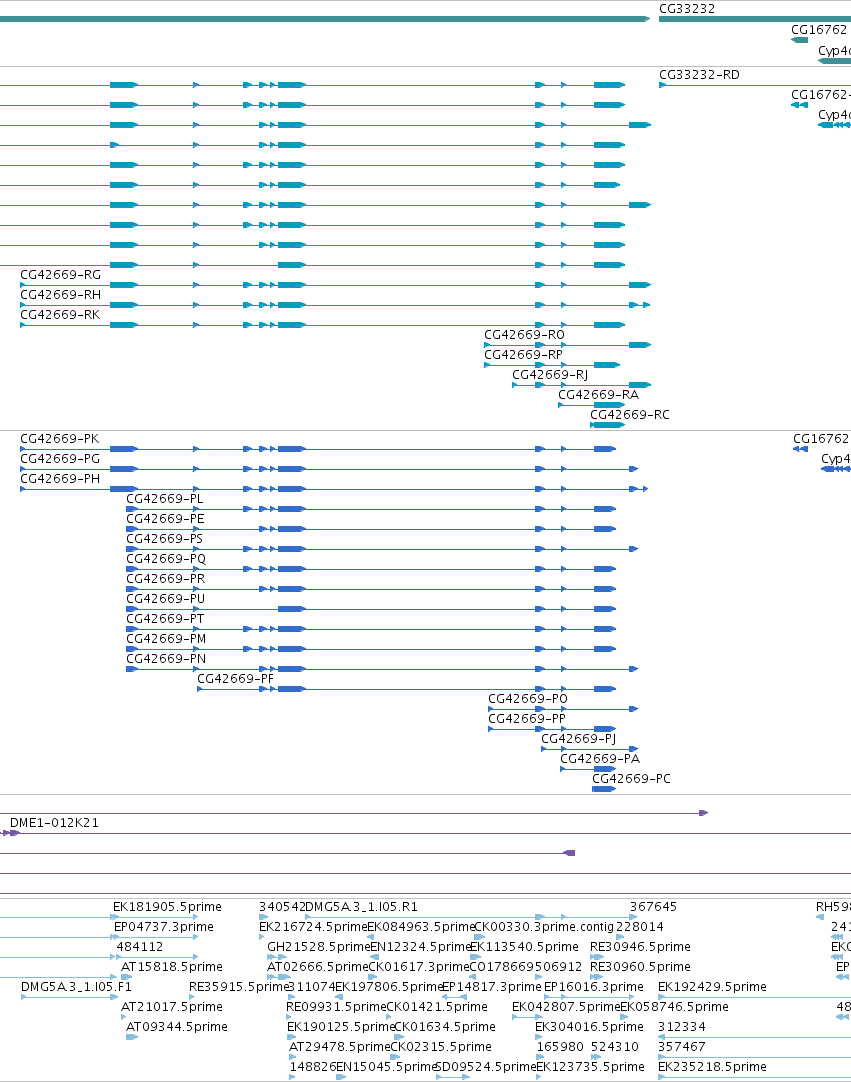The height and width of the screenshot is (1082, 851).
Task: Click EST AT09344.5prime
Action: tap(177, 1027)
